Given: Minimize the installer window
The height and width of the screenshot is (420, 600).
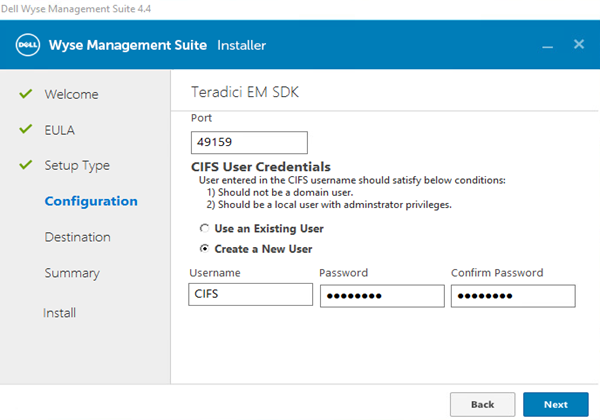Looking at the screenshot, I should point(547,46).
